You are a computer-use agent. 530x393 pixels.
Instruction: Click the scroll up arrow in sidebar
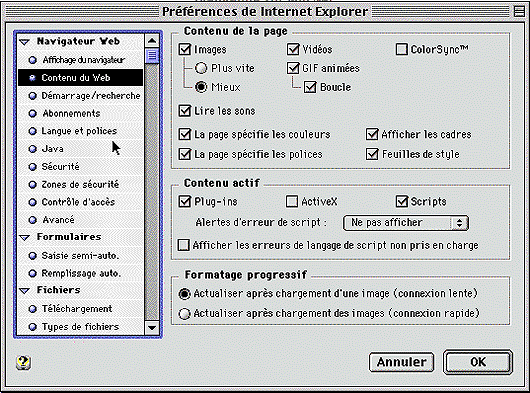pyautogui.click(x=152, y=41)
